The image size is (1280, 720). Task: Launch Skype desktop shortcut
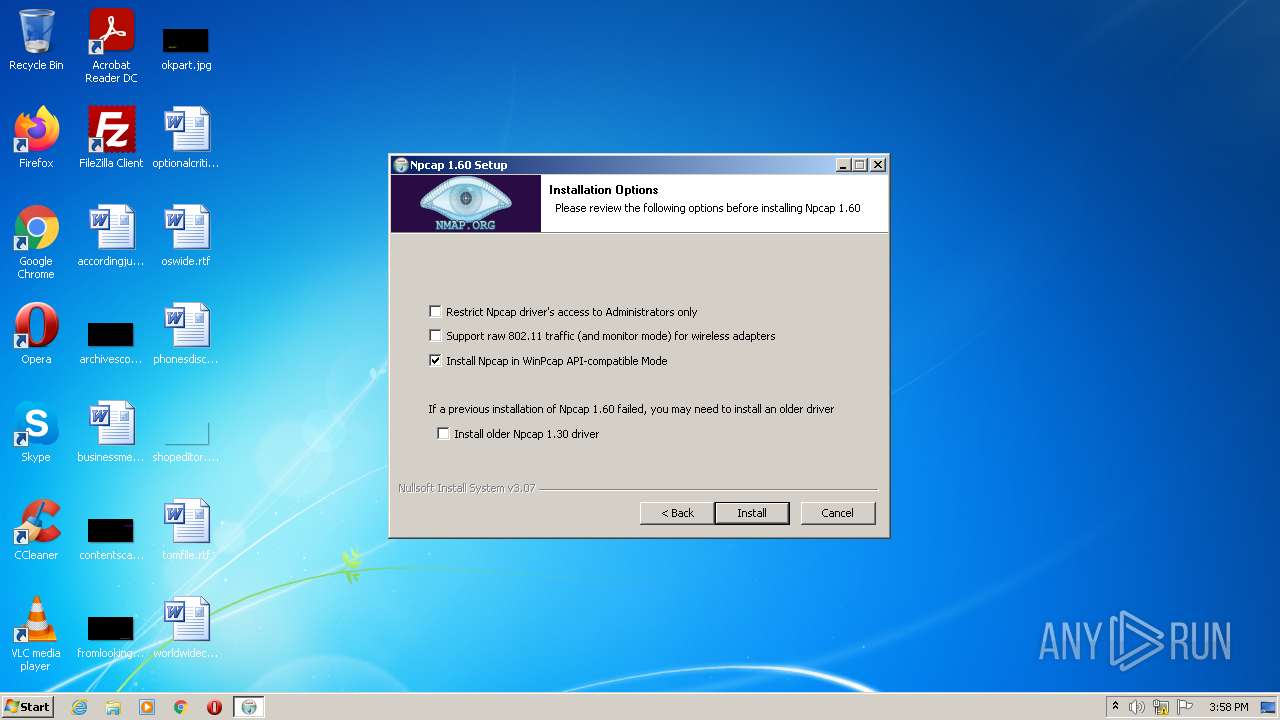click(x=36, y=432)
